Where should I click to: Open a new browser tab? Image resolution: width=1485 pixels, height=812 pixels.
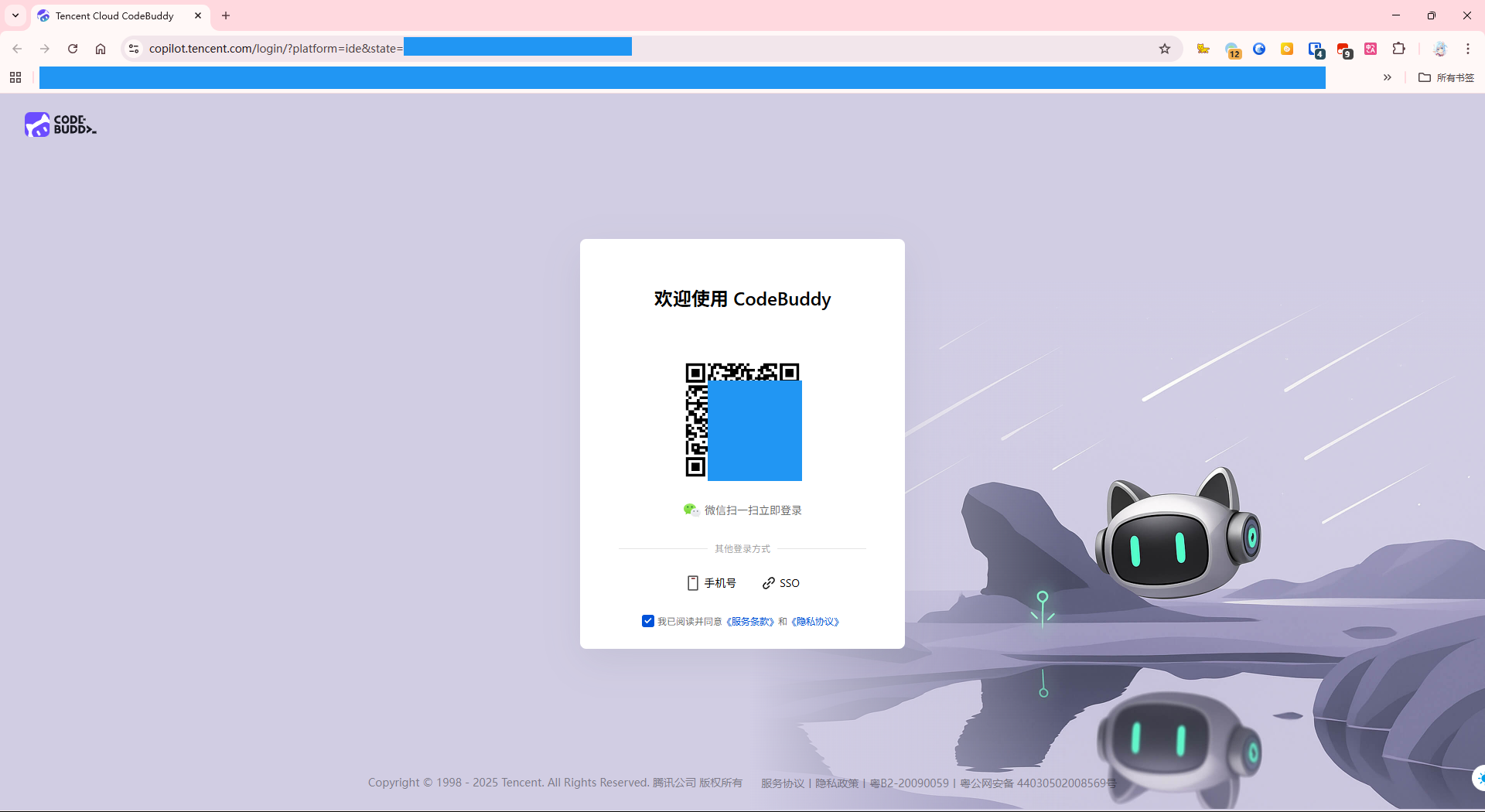[x=226, y=15]
